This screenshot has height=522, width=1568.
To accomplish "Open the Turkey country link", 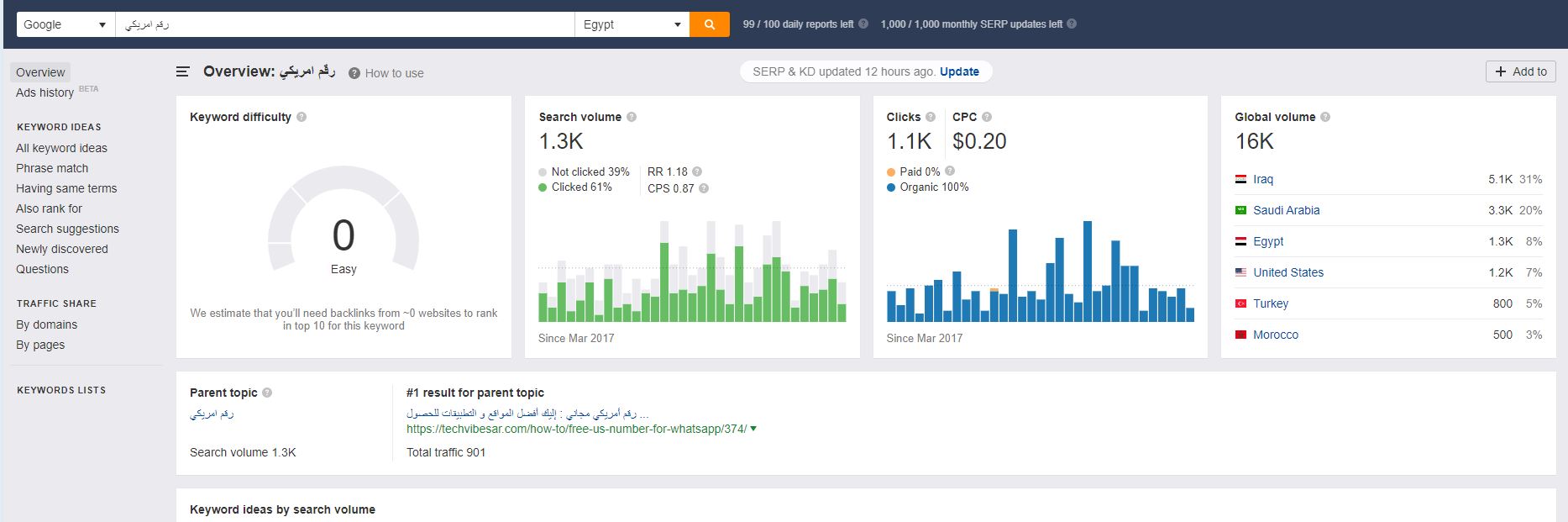I will point(1271,303).
